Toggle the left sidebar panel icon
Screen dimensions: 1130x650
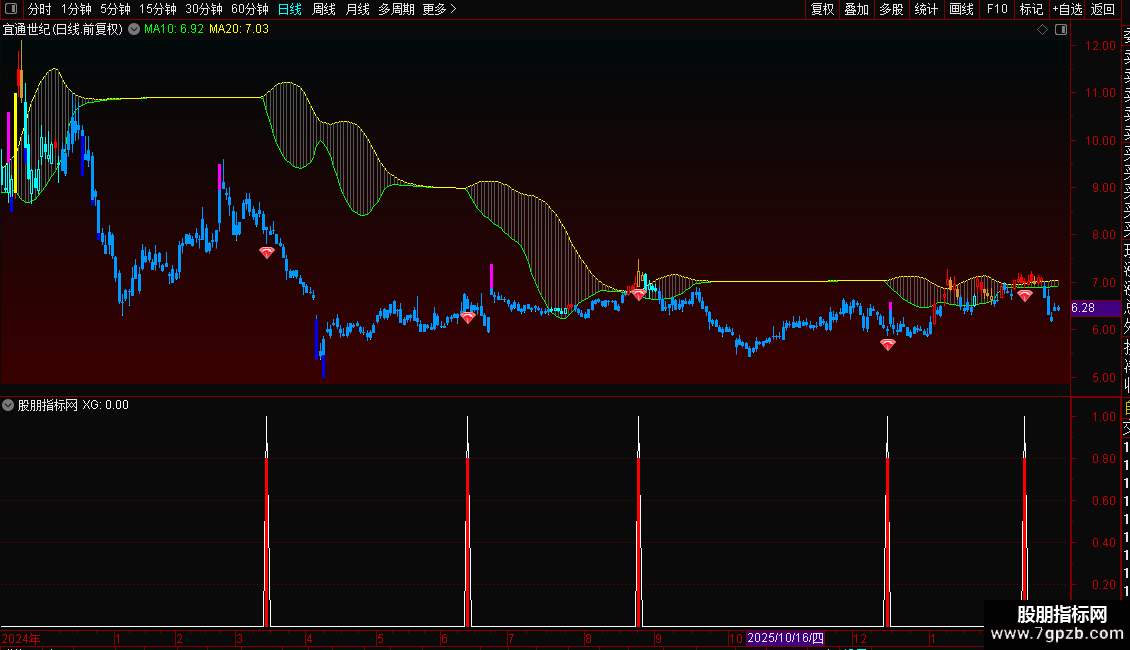click(x=11, y=9)
